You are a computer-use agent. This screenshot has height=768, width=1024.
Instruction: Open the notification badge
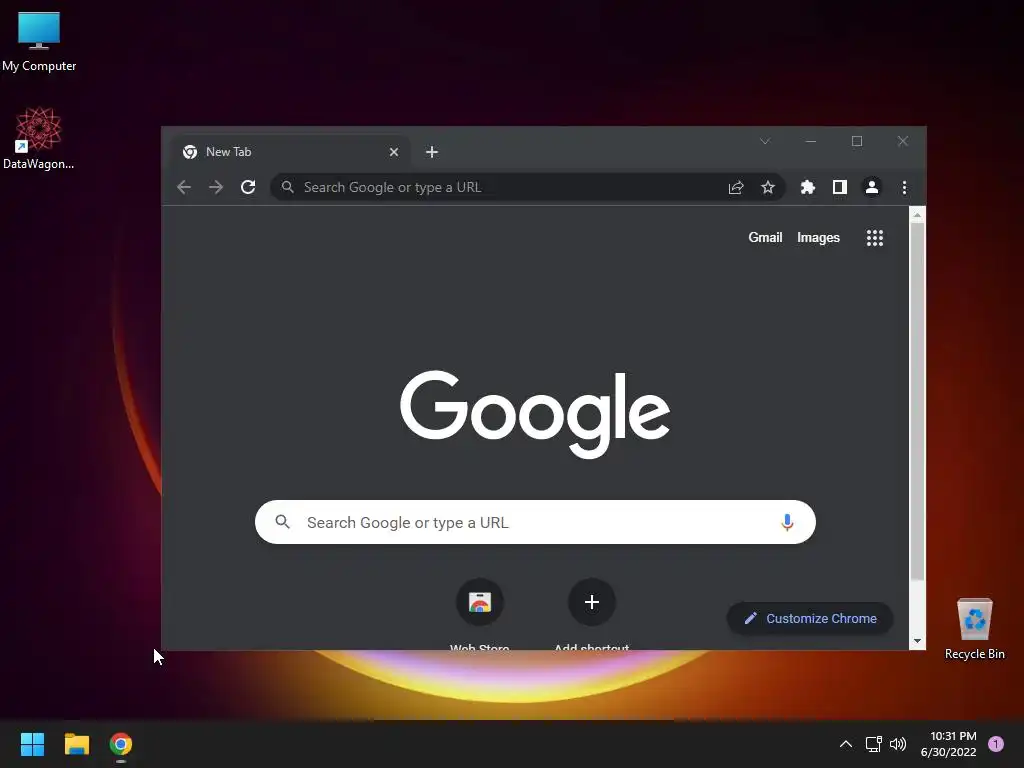pyautogui.click(x=996, y=743)
